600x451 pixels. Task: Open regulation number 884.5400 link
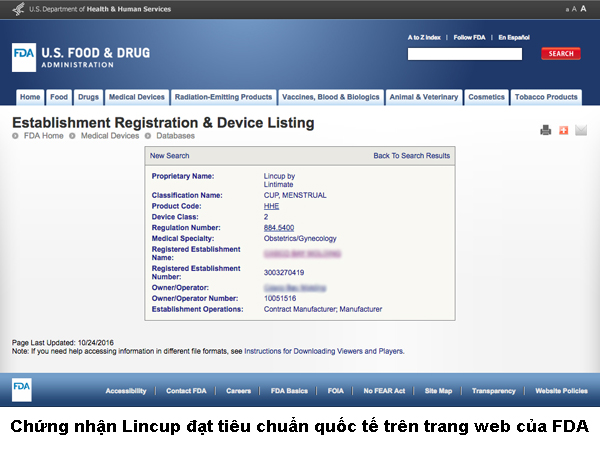coord(279,228)
